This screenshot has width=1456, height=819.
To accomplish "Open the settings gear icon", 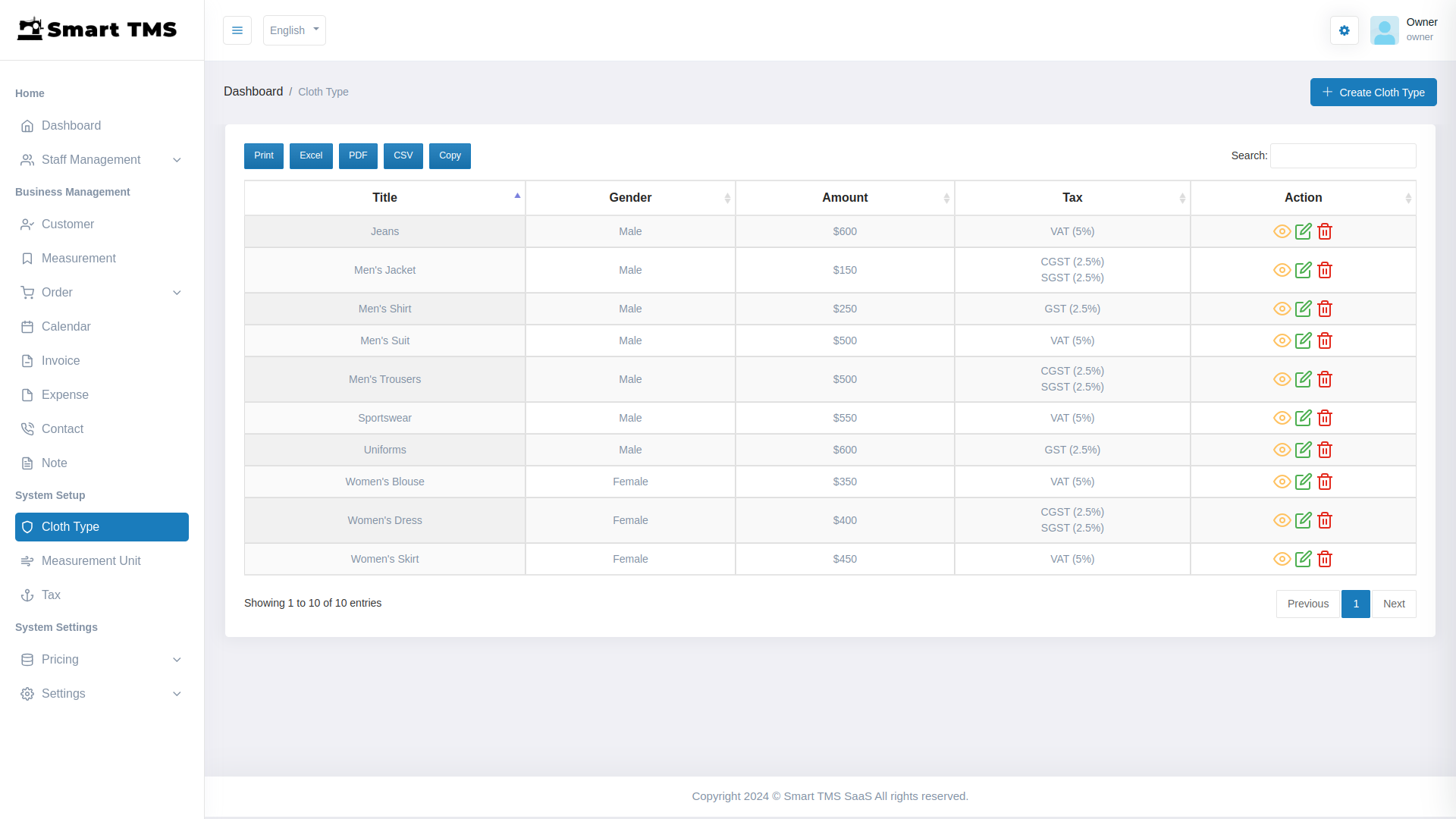I will click(x=1344, y=30).
